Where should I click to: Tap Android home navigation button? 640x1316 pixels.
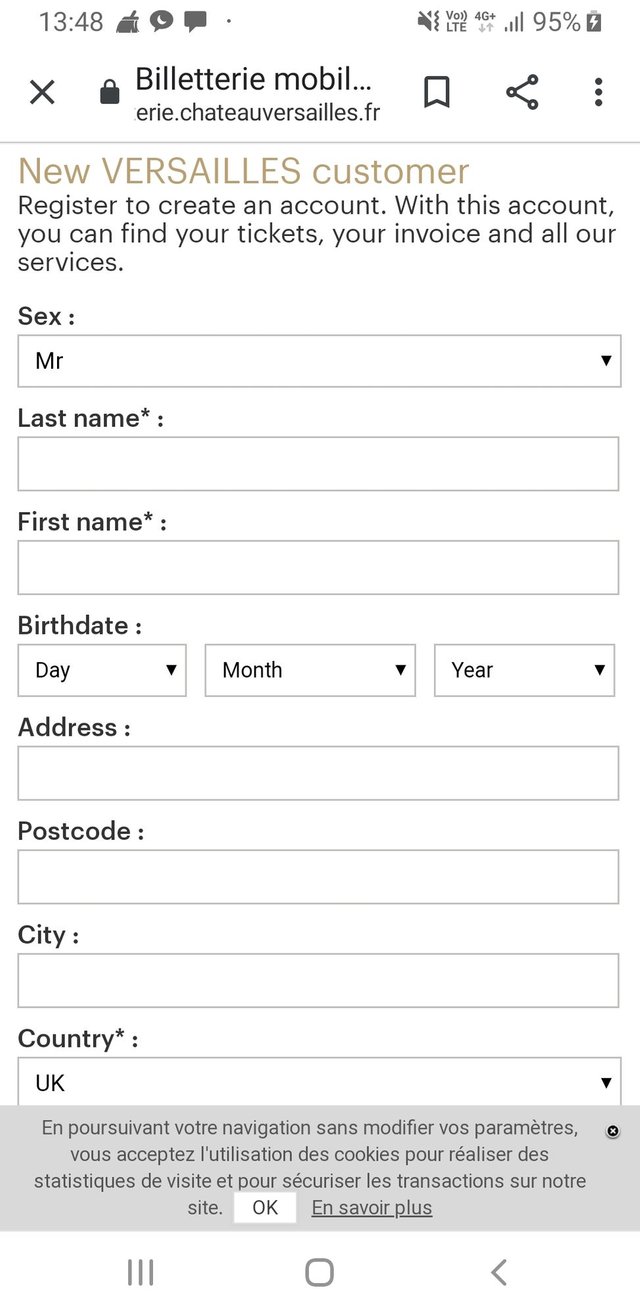coord(319,1272)
